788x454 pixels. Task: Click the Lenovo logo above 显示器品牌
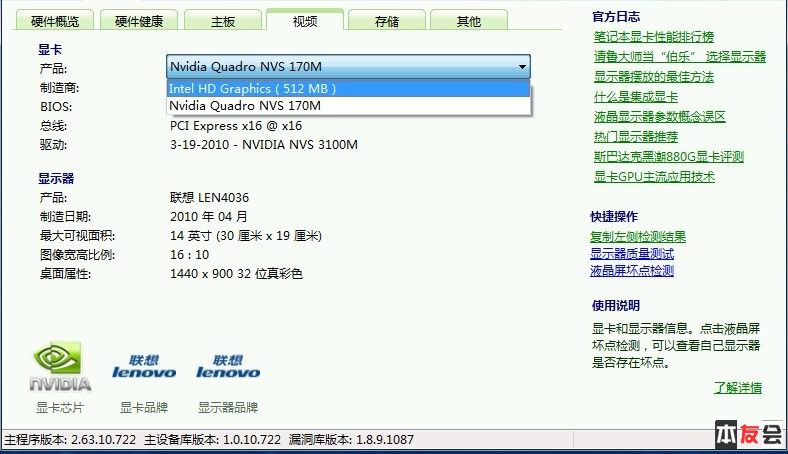coord(228,367)
